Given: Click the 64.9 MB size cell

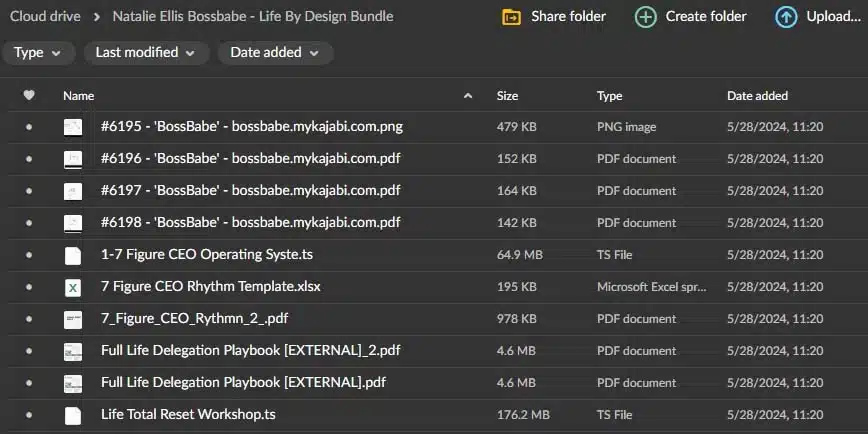Looking at the screenshot, I should pos(519,255).
